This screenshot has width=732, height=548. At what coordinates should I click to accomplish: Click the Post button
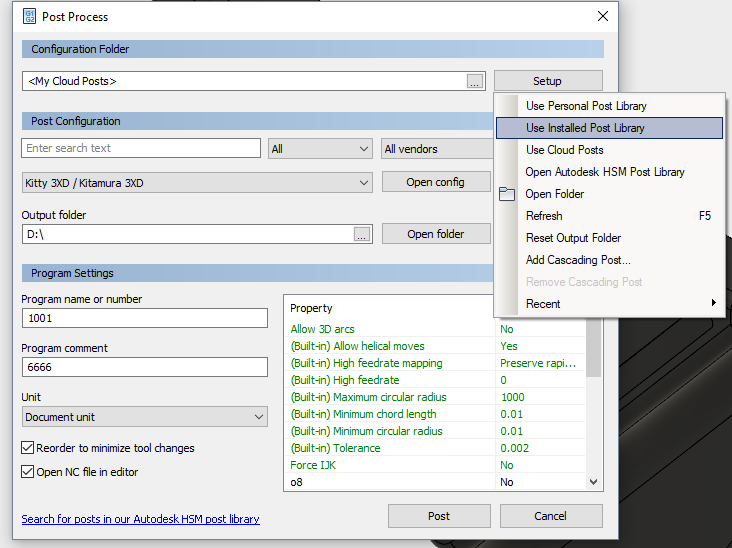[439, 516]
